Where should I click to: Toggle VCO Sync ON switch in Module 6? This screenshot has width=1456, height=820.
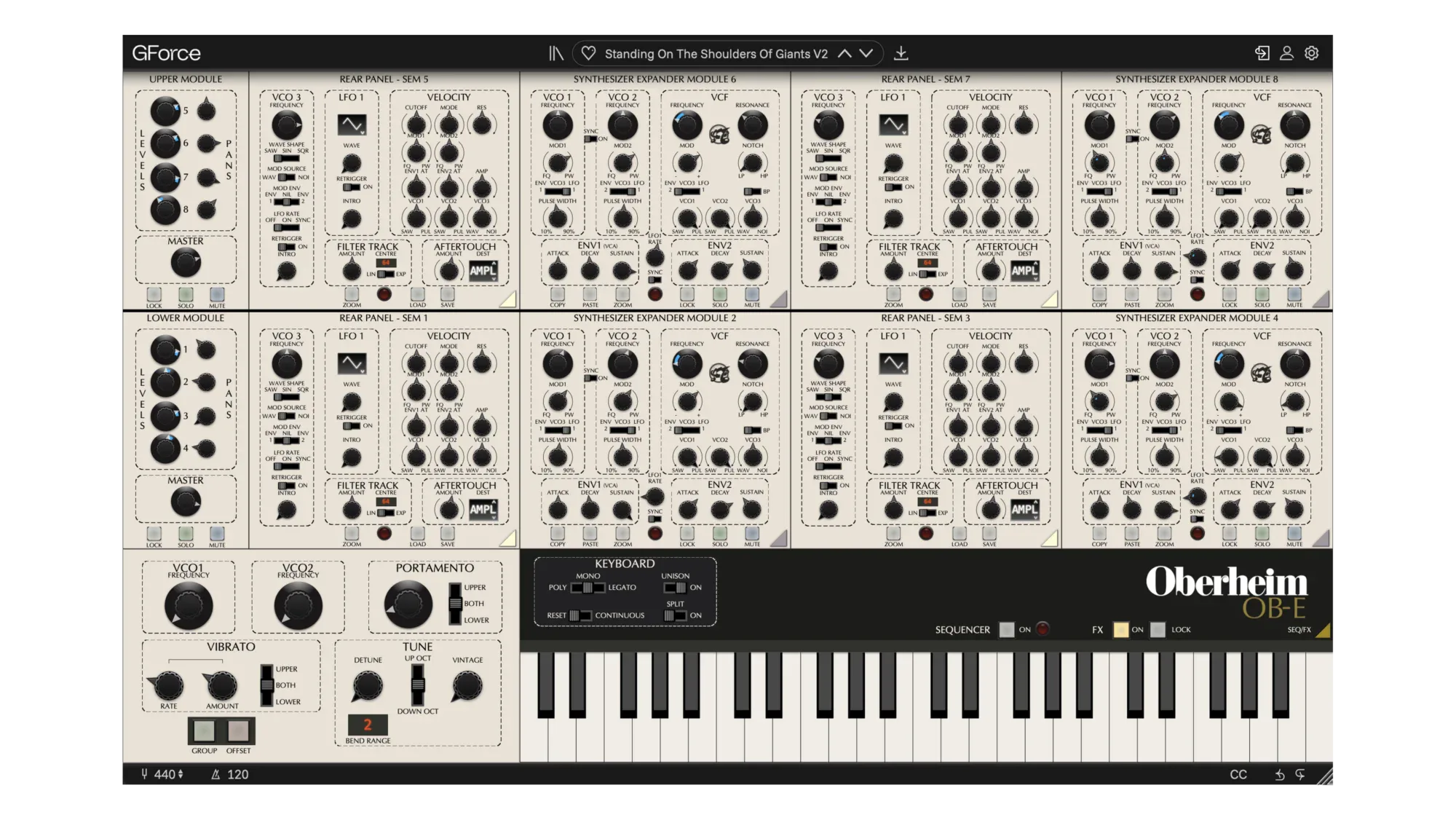coord(590,139)
